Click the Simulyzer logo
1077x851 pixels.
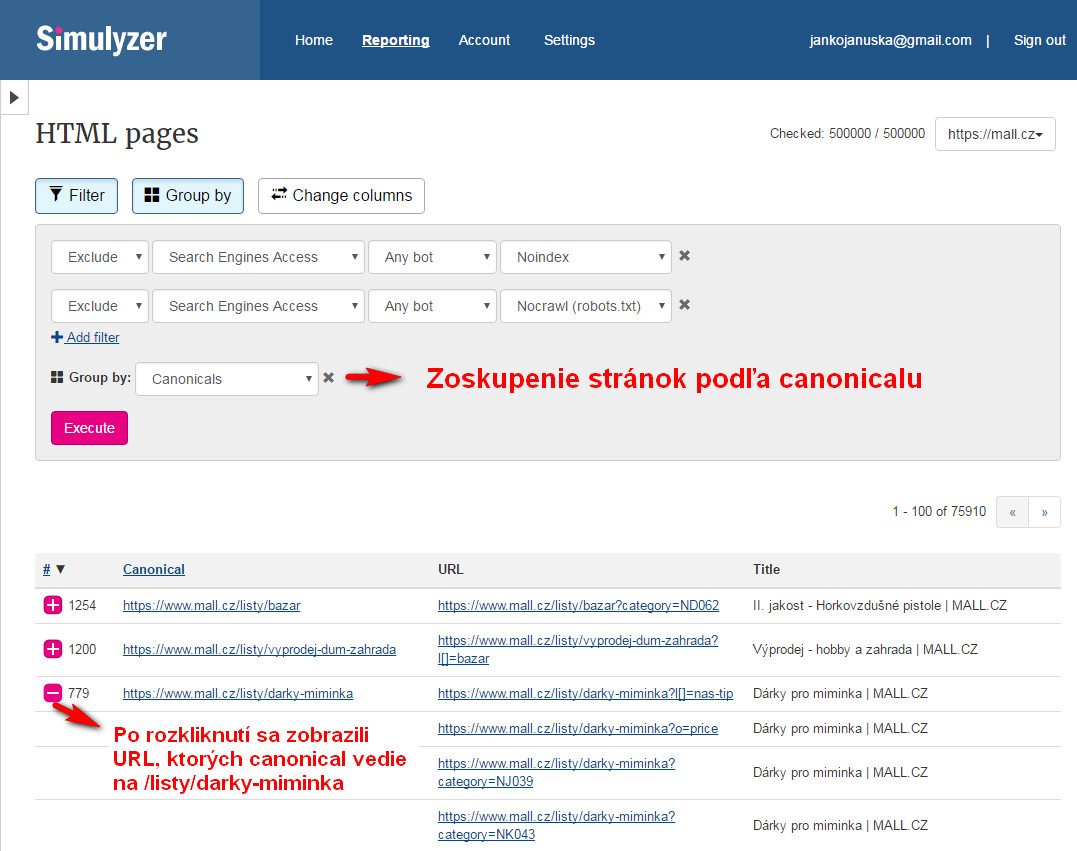tap(102, 39)
